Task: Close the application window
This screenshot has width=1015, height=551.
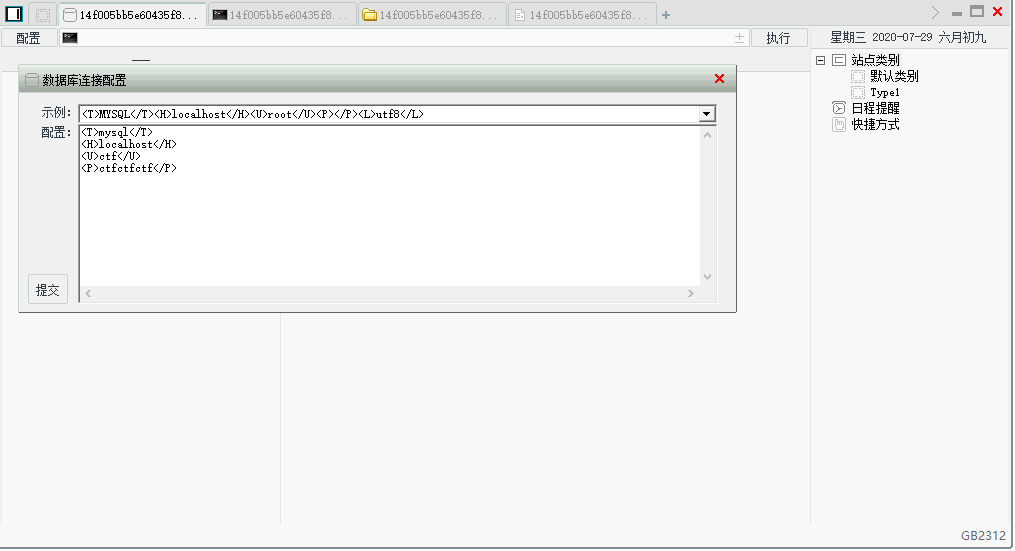Action: (998, 12)
